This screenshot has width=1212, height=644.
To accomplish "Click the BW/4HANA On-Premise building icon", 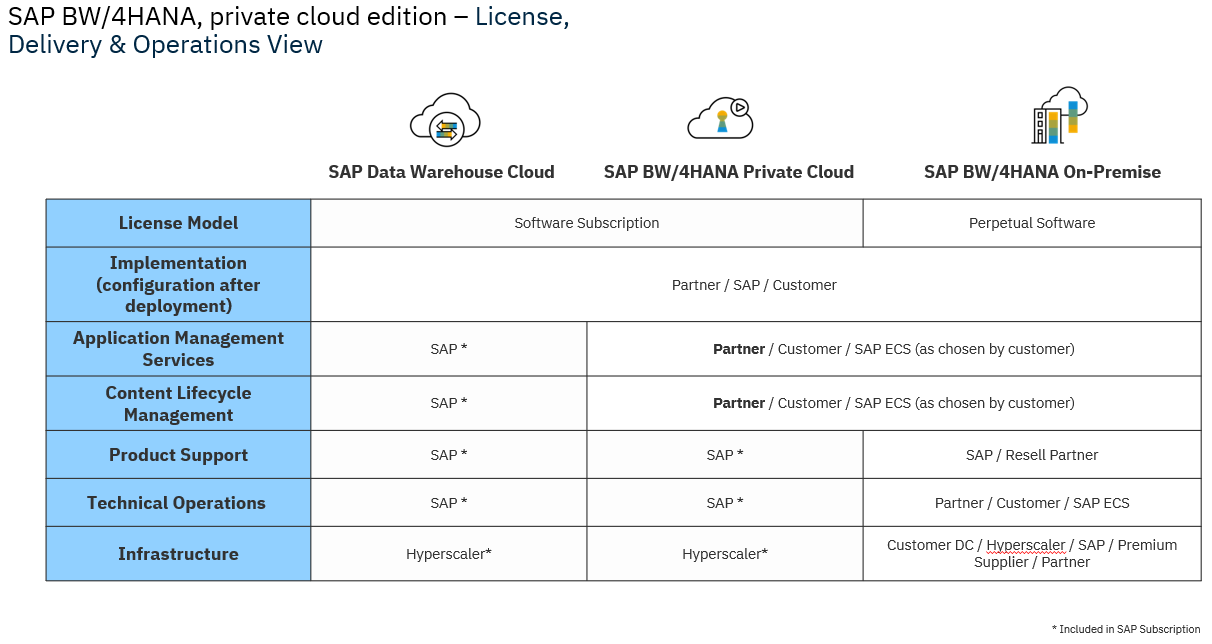I will [x=1059, y=115].
